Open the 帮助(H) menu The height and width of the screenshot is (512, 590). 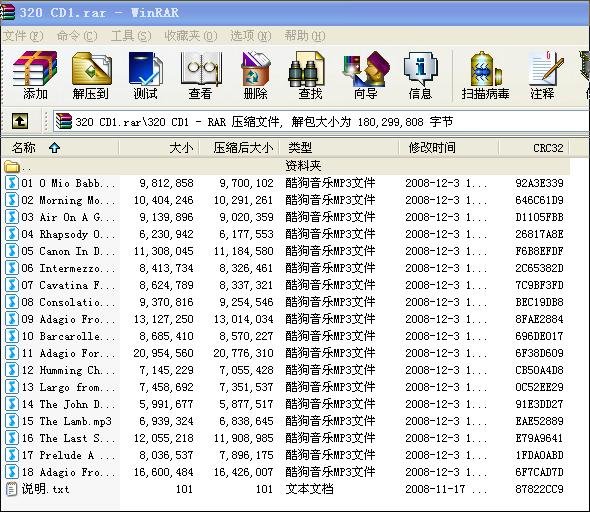[305, 36]
